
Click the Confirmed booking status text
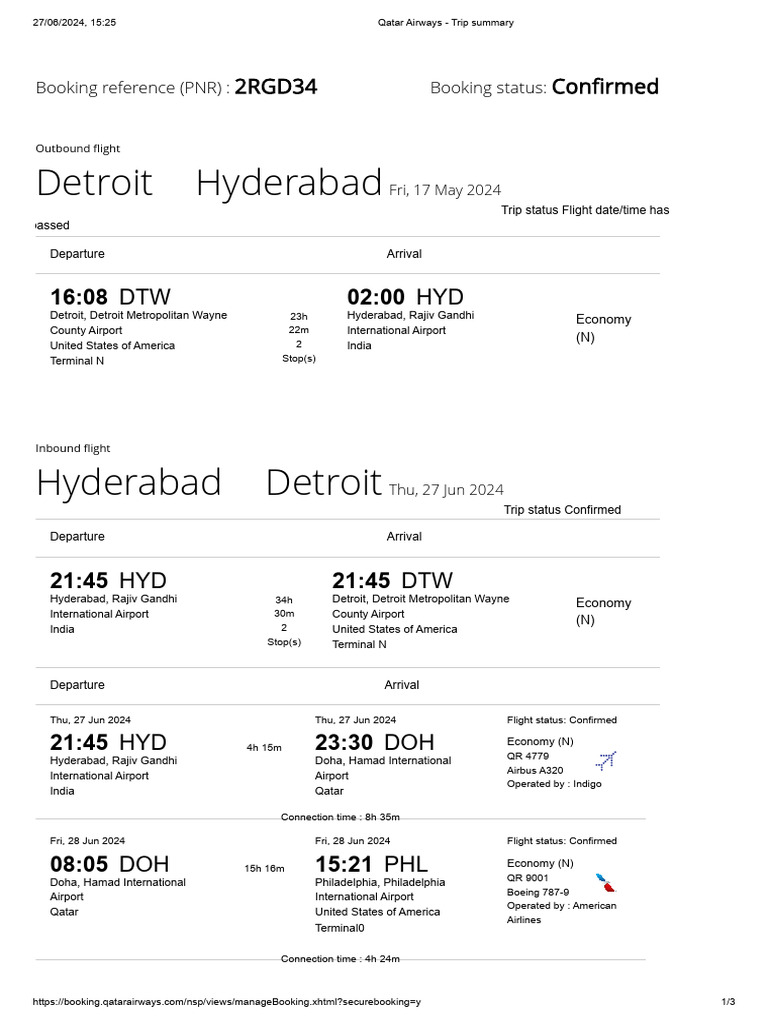(x=605, y=87)
